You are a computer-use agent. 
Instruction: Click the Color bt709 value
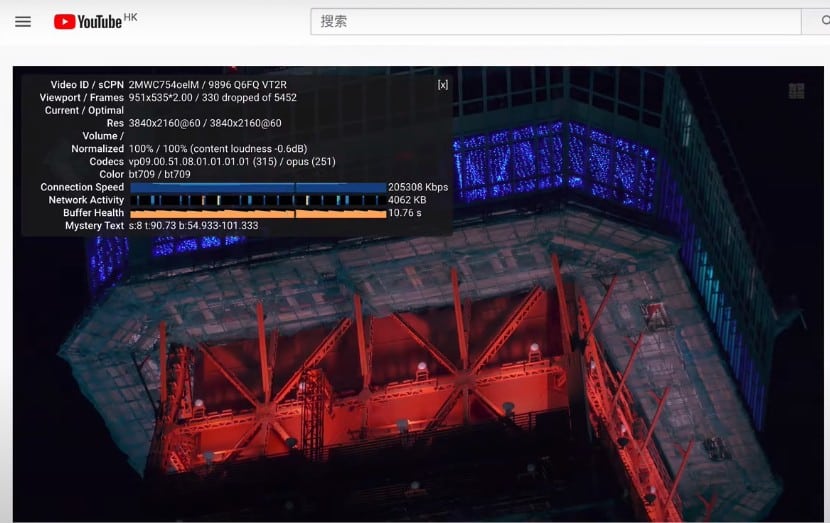pyautogui.click(x=159, y=174)
